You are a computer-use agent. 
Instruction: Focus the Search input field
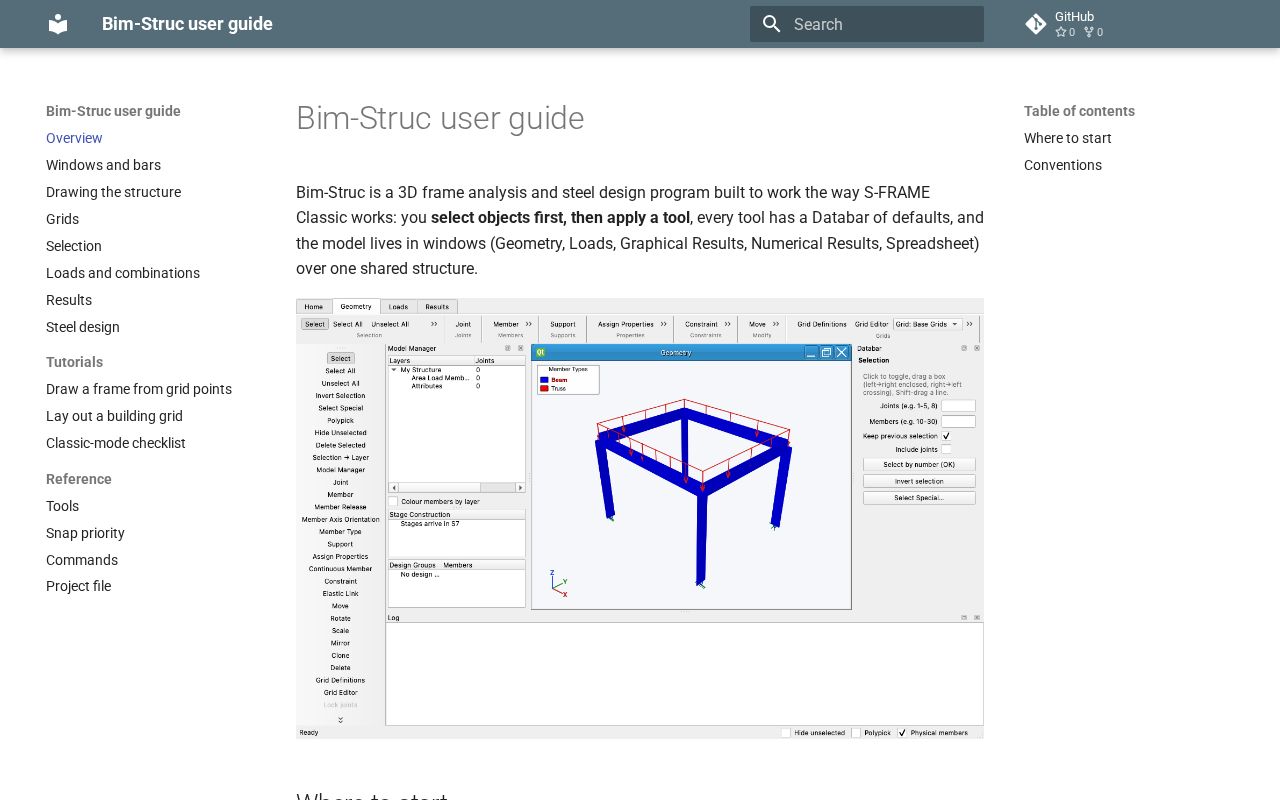867,24
